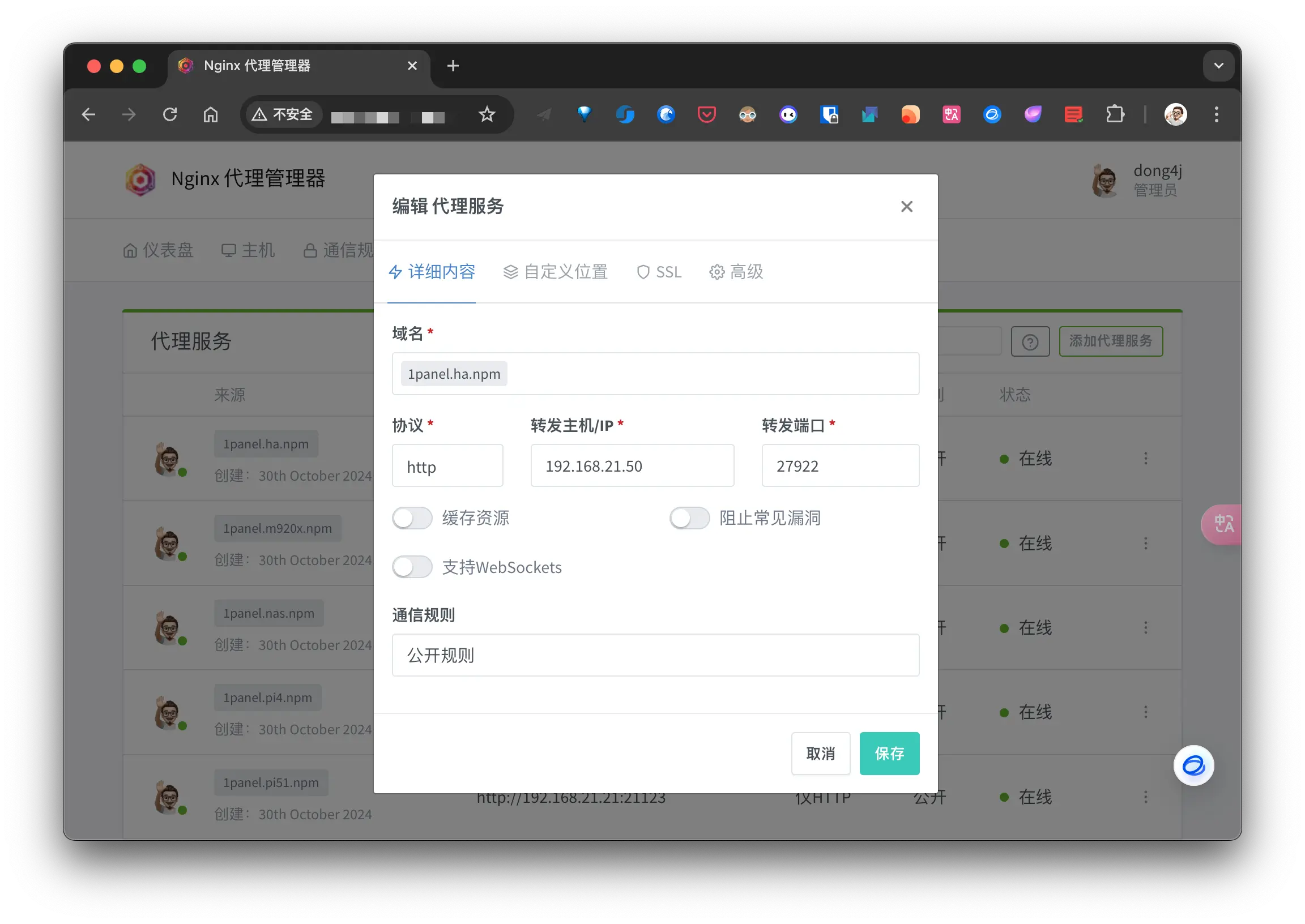This screenshot has height=924, width=1305.
Task: Close the edit proxy dialog with X
Action: (x=906, y=207)
